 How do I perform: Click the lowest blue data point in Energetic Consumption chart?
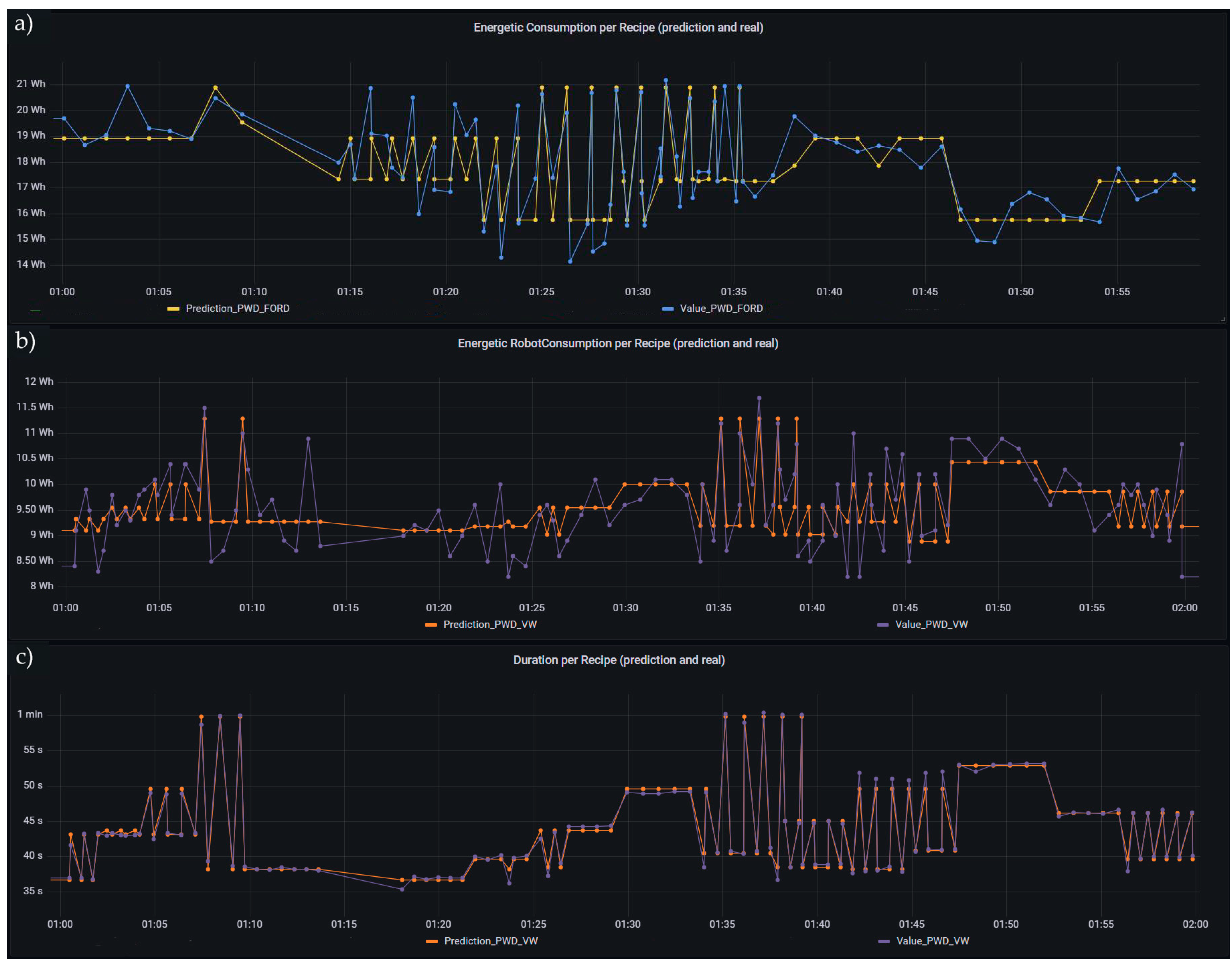570,261
